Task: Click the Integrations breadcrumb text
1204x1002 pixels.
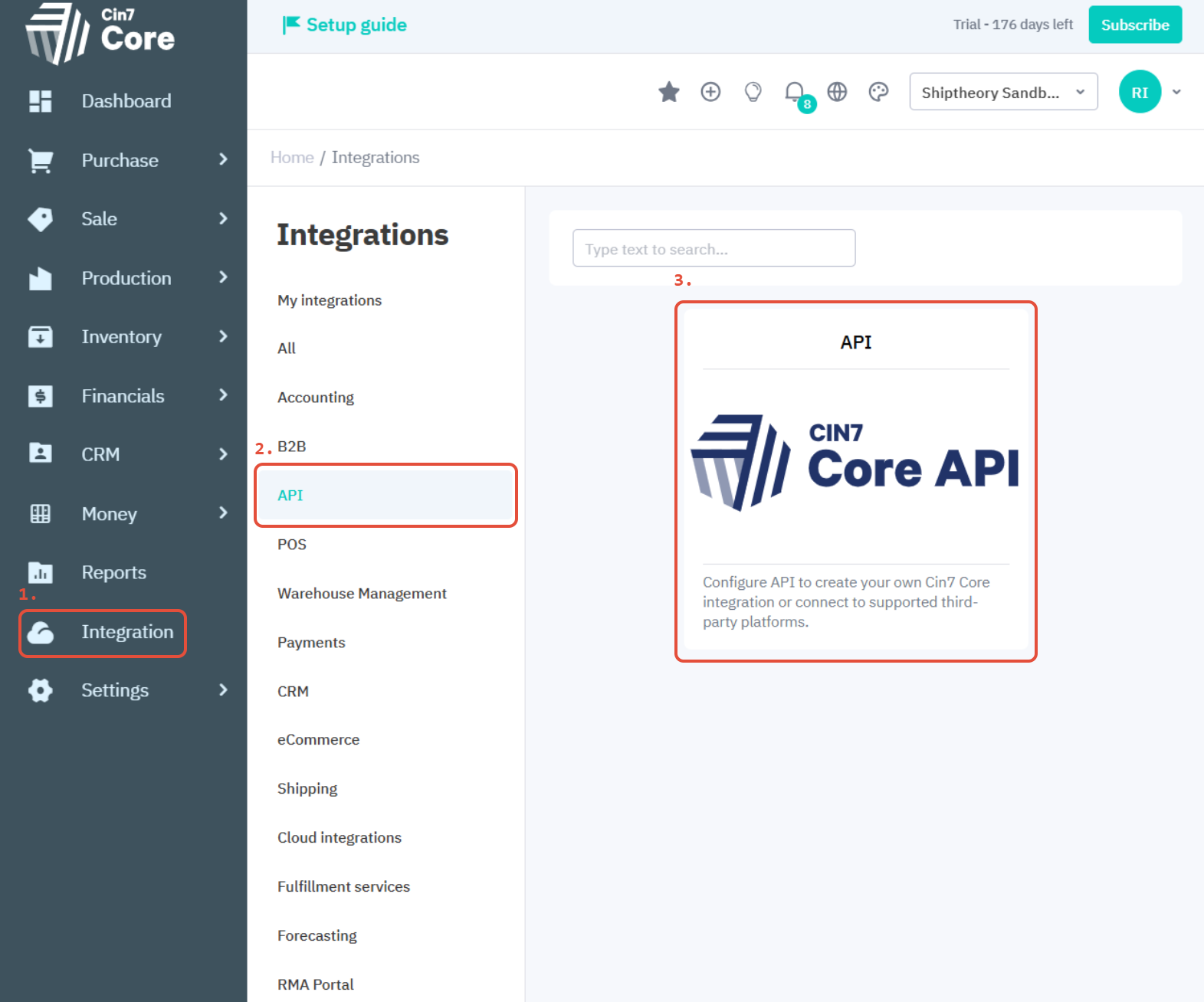Action: coord(376,158)
